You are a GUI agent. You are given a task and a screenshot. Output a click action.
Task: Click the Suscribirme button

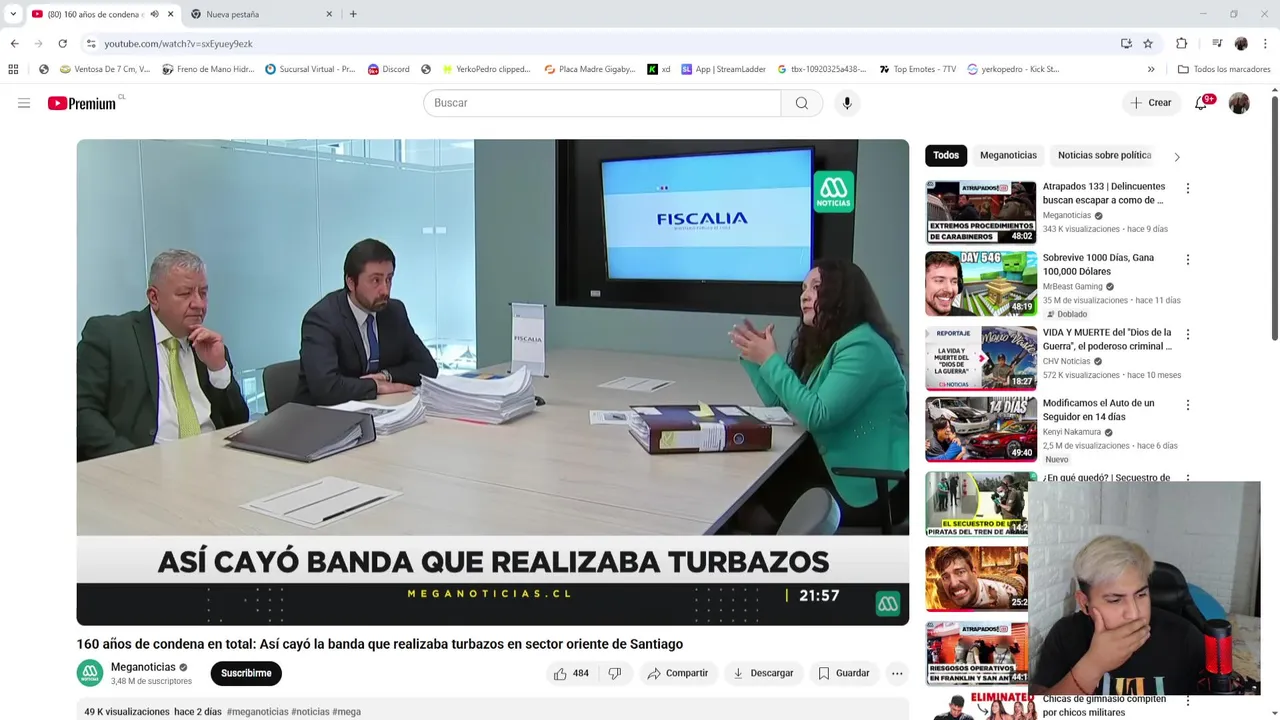pyautogui.click(x=246, y=673)
